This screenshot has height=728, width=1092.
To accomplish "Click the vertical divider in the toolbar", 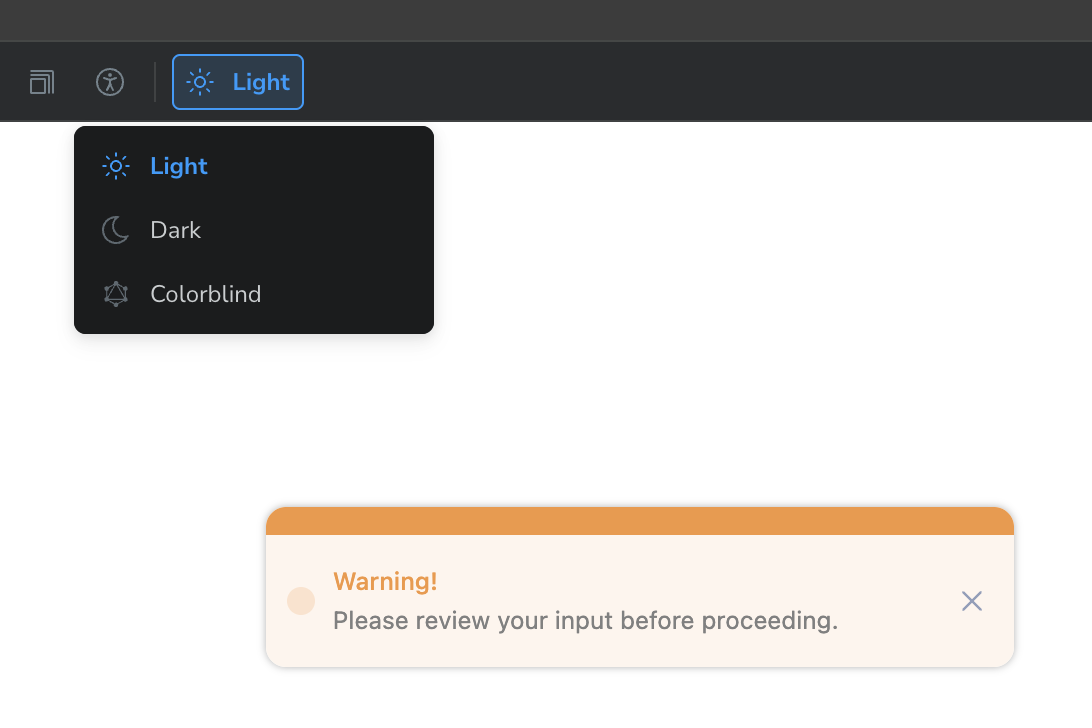I will pos(155,82).
